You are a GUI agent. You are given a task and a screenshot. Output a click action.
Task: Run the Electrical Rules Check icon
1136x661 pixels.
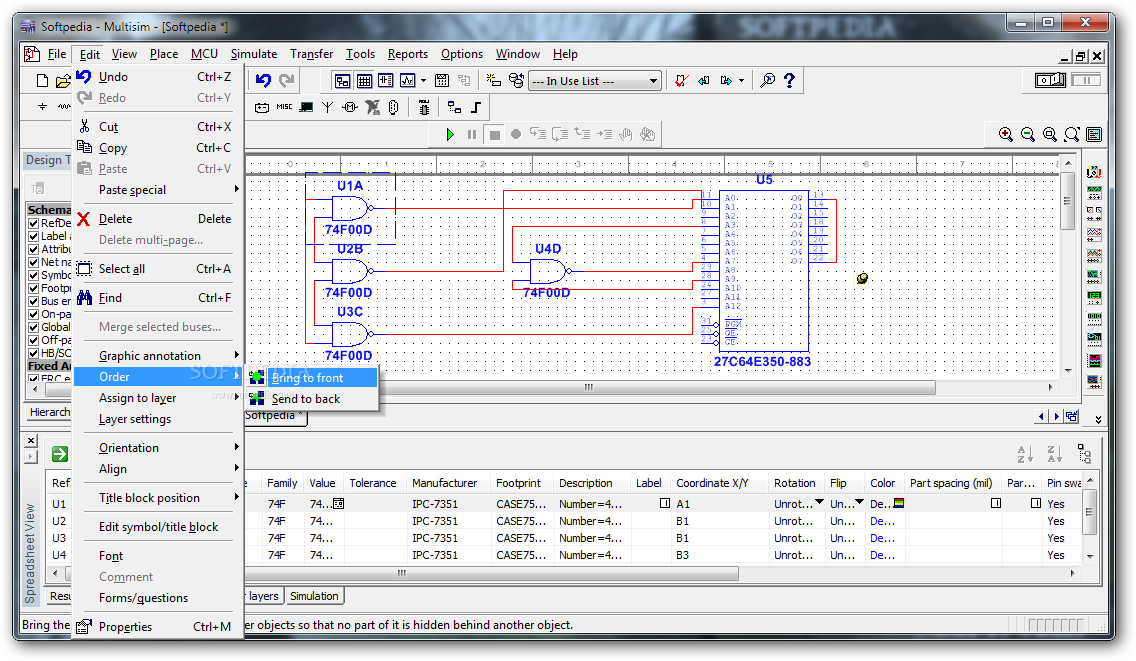[681, 80]
